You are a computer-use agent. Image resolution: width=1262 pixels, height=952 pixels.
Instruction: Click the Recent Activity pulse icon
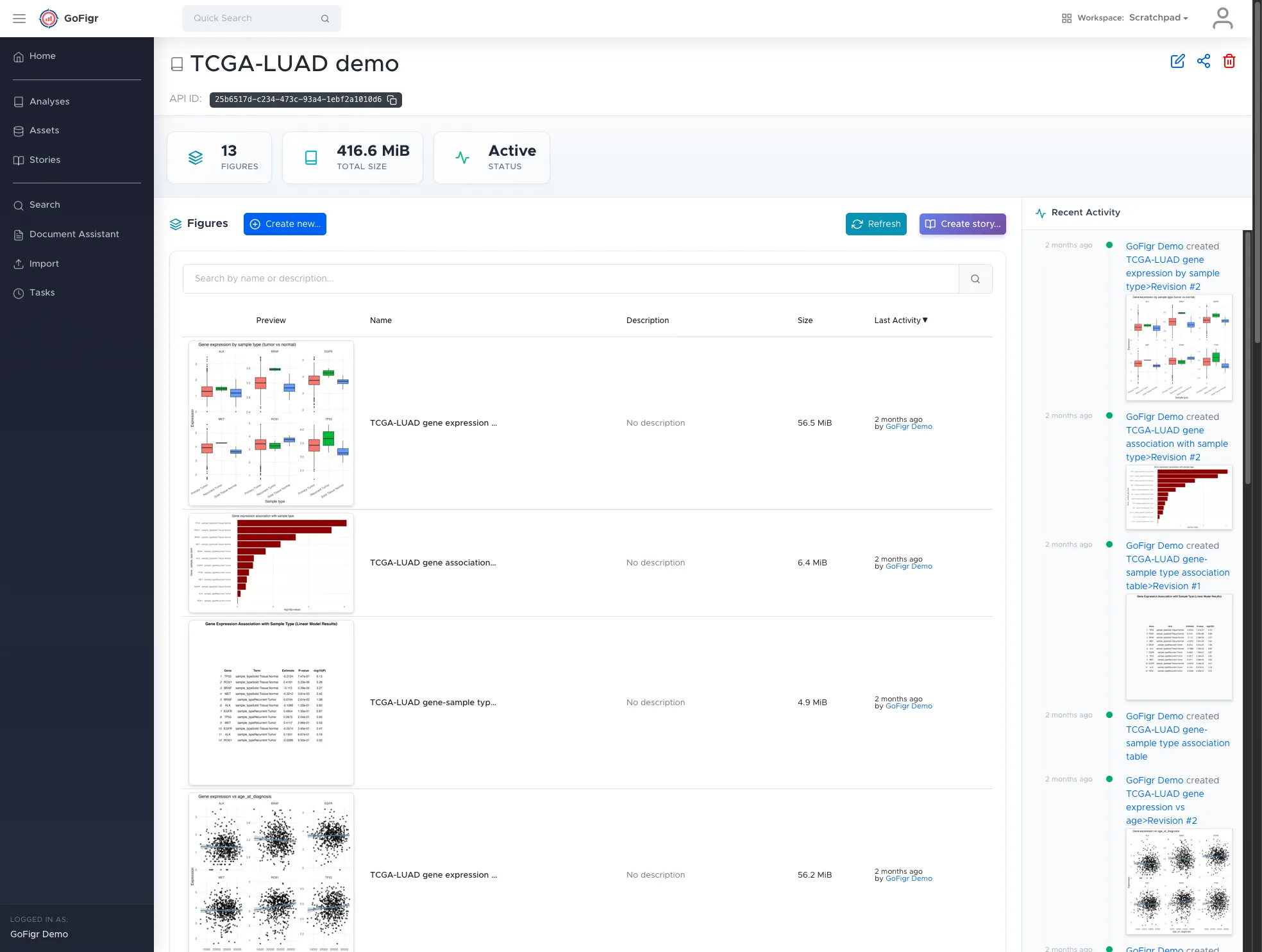(1041, 213)
